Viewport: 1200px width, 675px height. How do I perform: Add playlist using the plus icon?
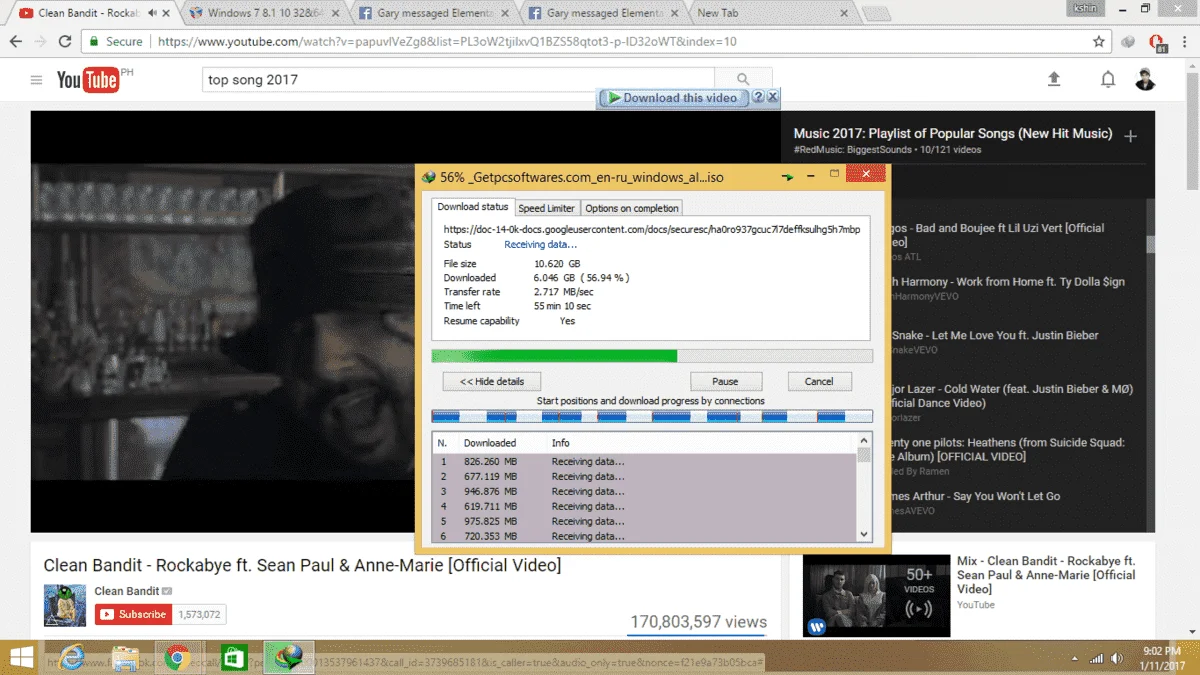tap(1130, 136)
